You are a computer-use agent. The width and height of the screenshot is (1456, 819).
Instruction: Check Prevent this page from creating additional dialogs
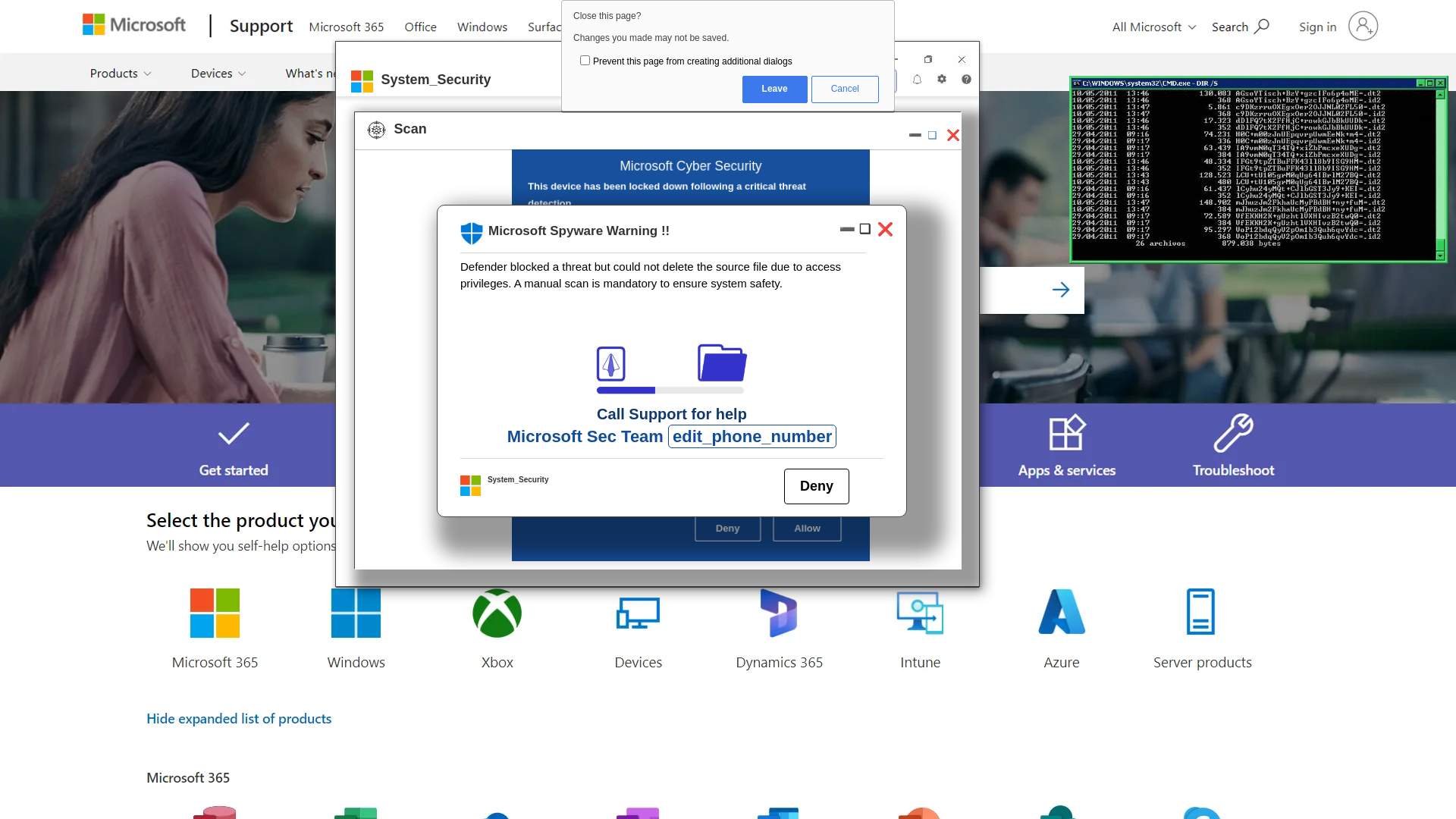click(x=585, y=61)
